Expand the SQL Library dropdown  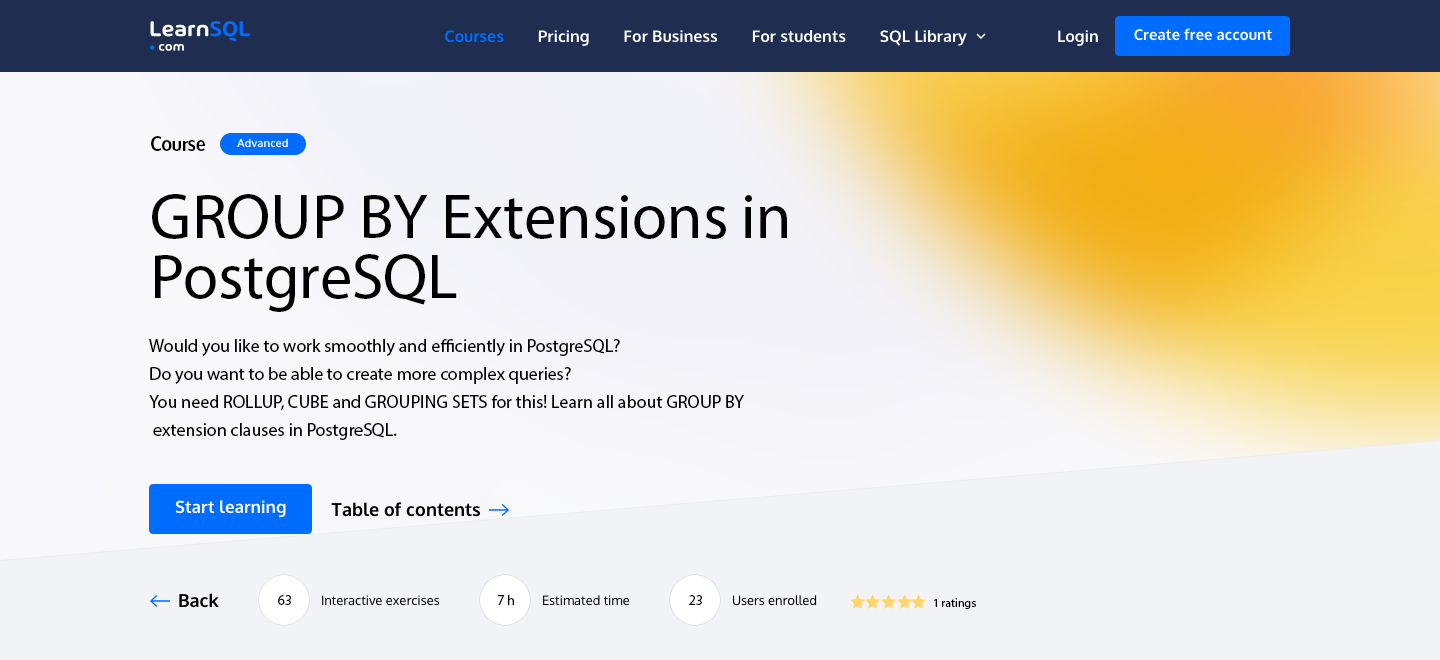click(x=932, y=36)
